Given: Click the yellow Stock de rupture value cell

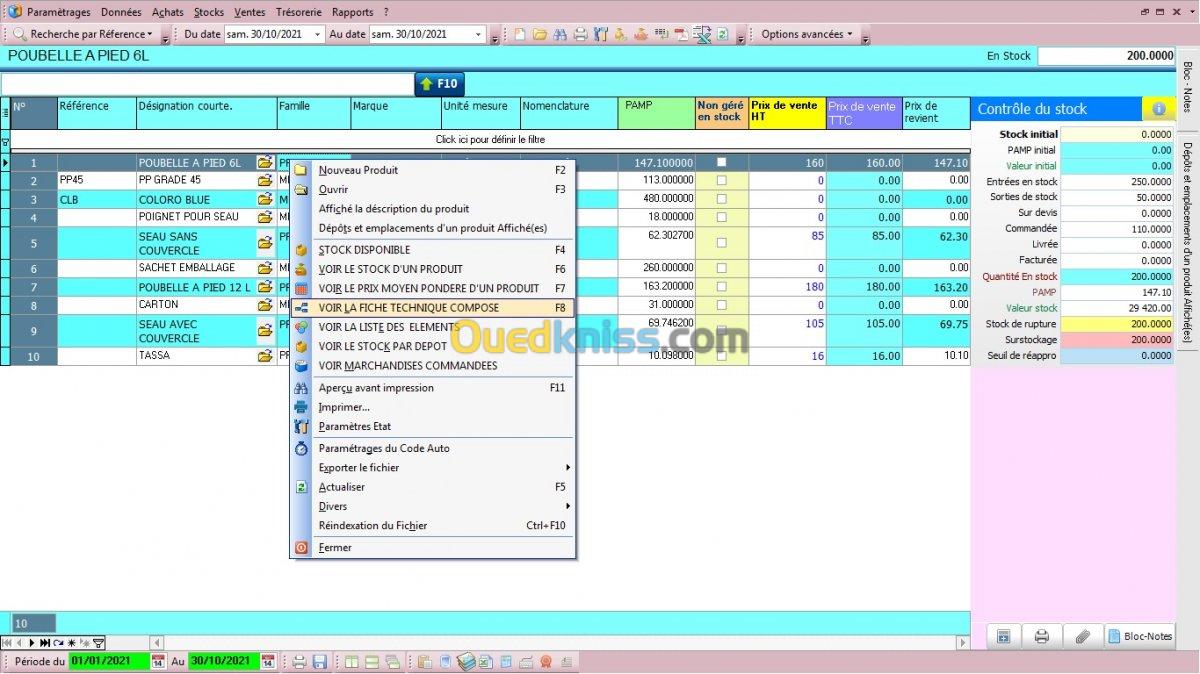Looking at the screenshot, I should point(1116,324).
